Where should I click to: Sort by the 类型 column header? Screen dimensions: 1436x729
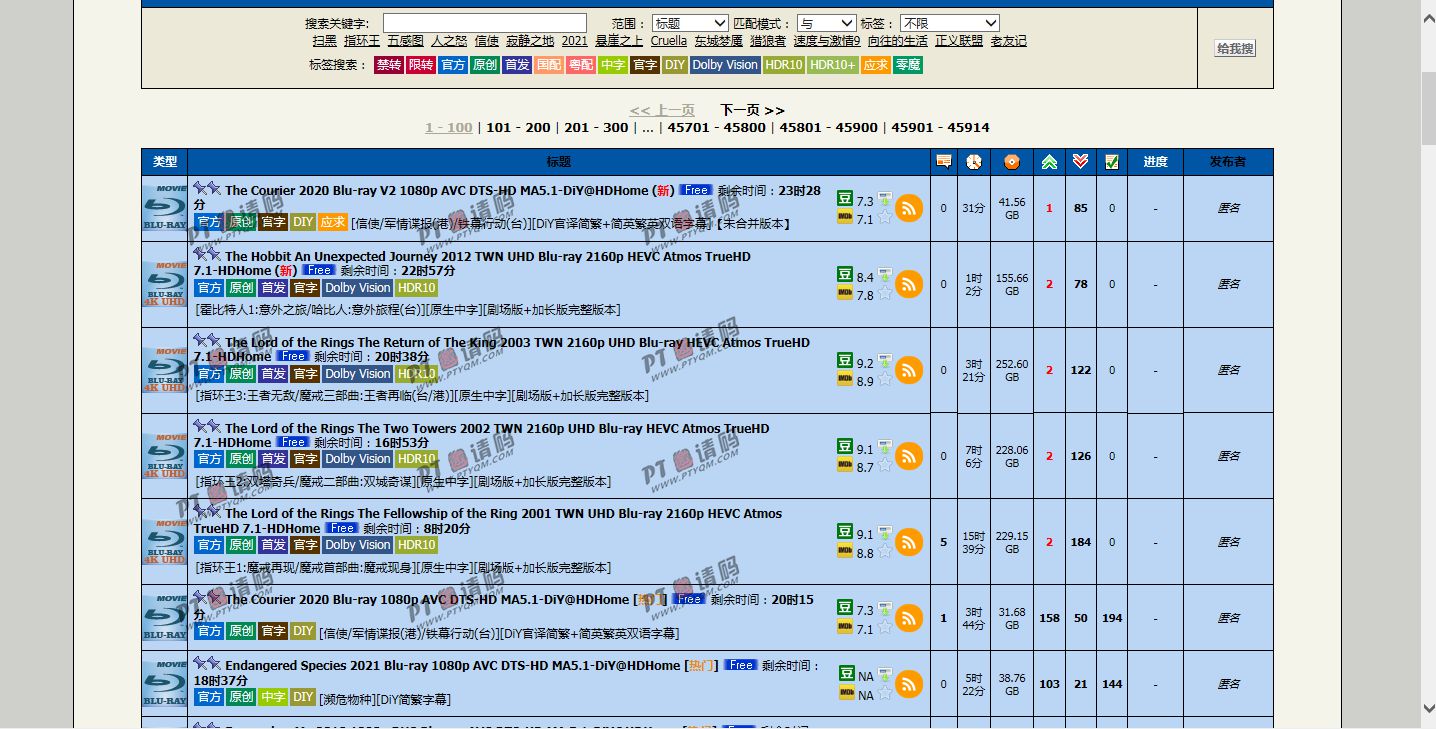coord(165,162)
